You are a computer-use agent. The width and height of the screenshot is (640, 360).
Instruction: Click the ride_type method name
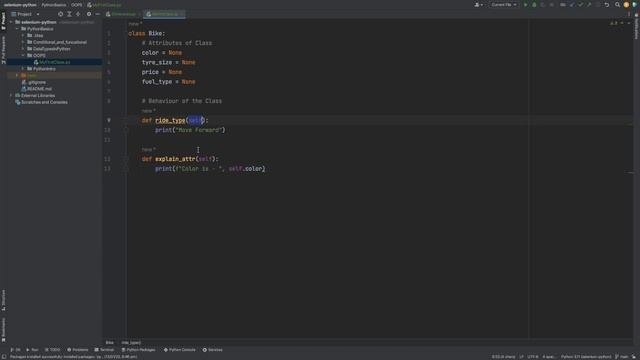[170, 120]
